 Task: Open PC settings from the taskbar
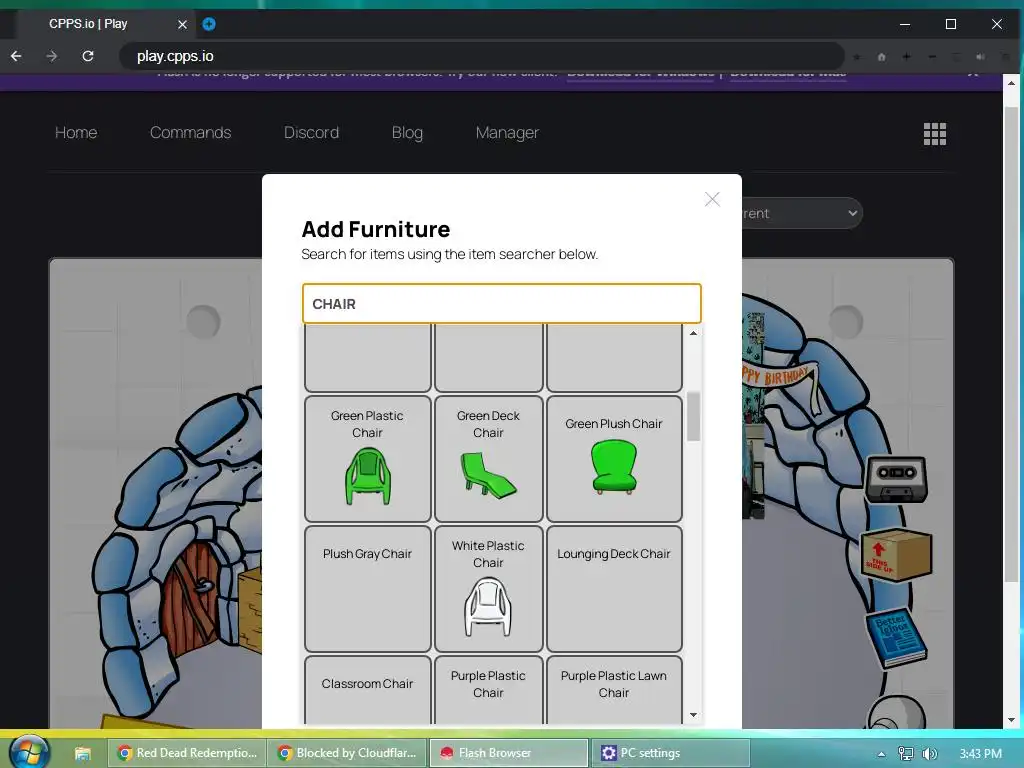pos(671,753)
